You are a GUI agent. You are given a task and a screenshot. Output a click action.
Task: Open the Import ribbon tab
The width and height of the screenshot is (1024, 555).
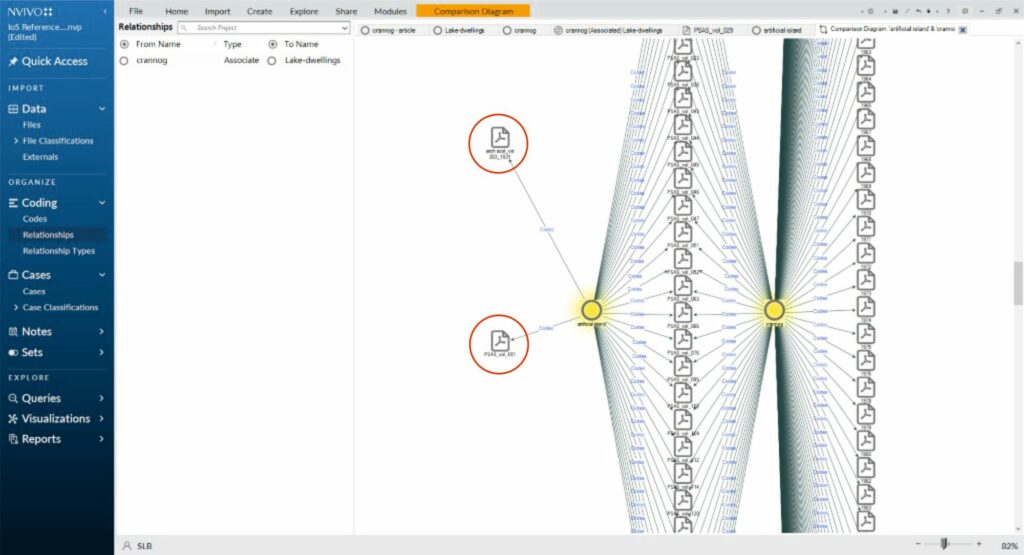217,11
